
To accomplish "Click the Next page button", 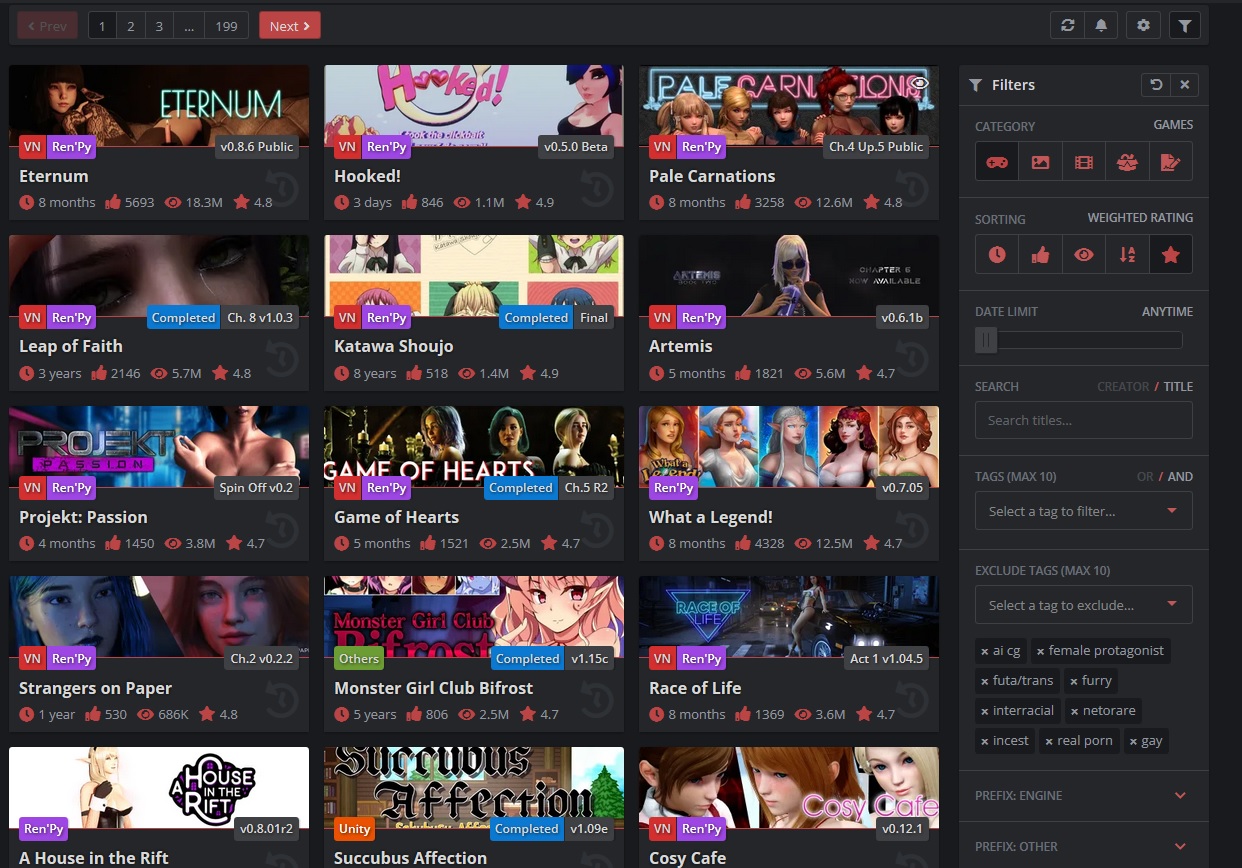I will pyautogui.click(x=289, y=26).
